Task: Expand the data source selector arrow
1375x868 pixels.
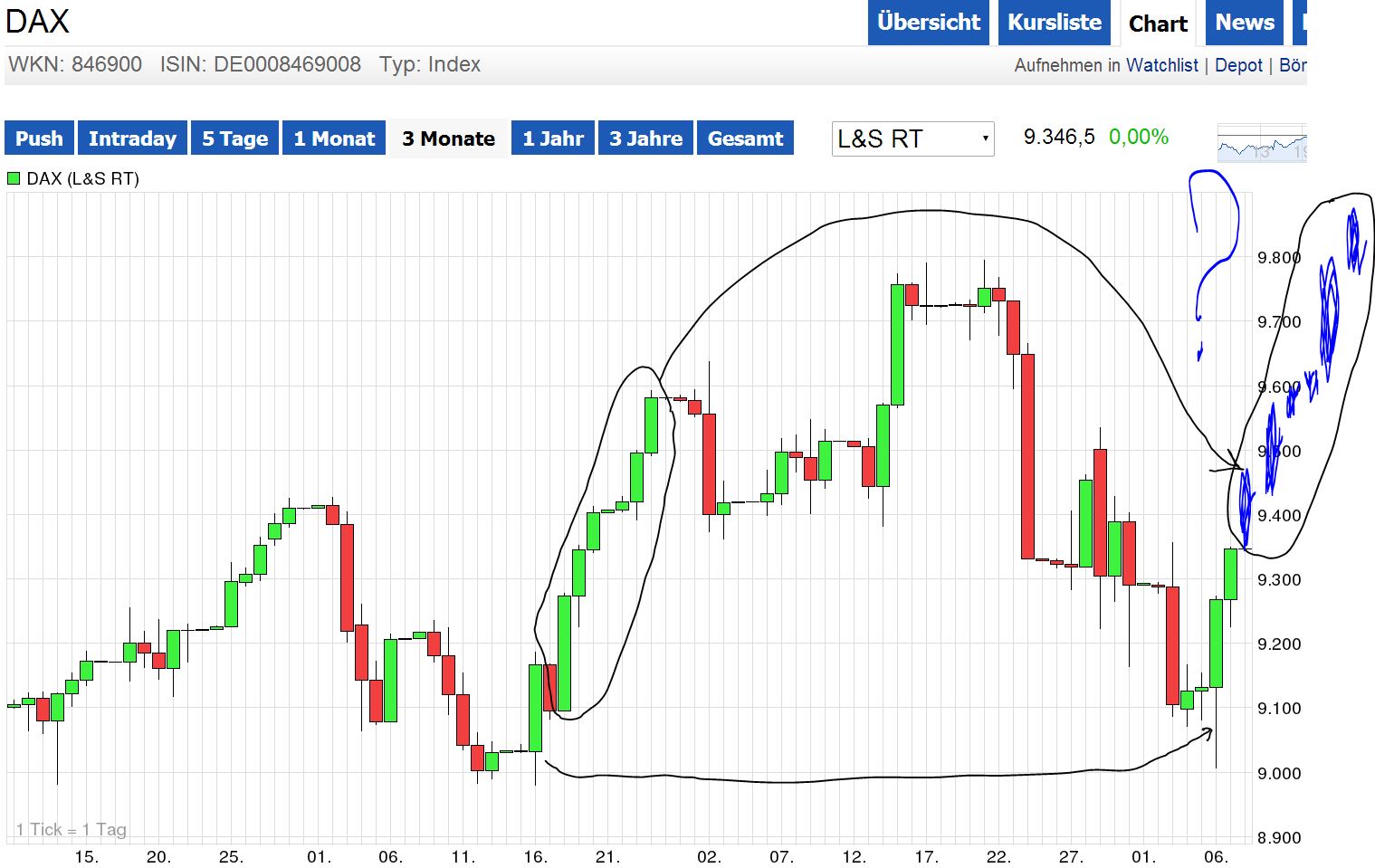Action: click(984, 138)
